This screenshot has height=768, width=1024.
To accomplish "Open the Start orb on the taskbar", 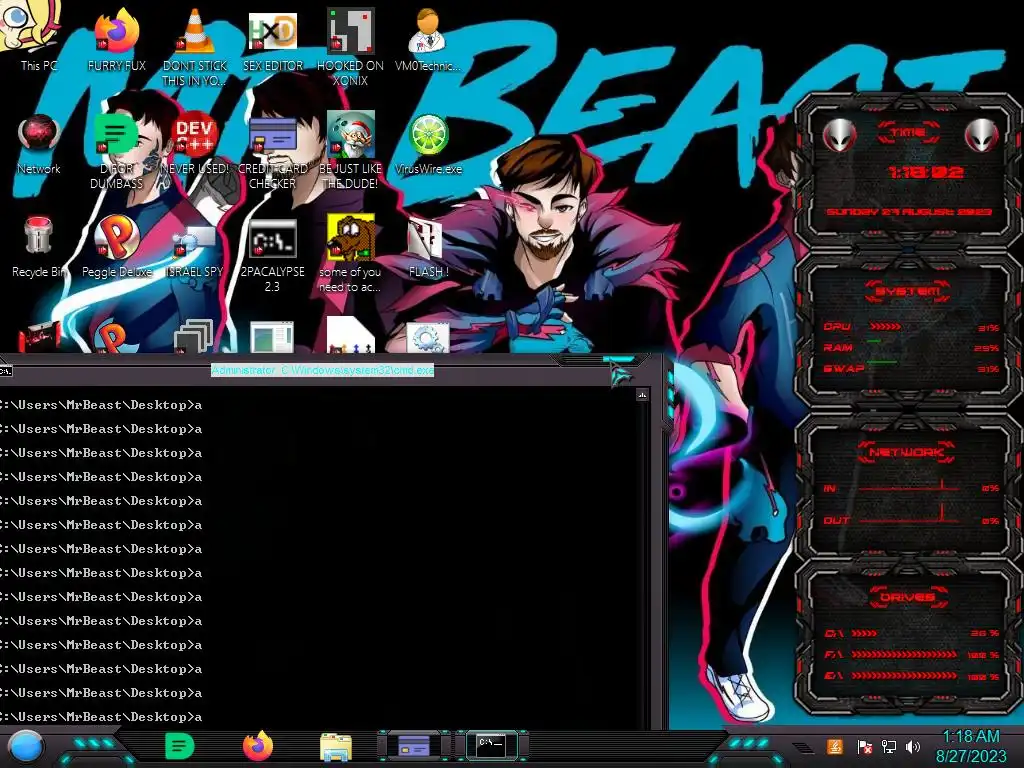I will (26, 747).
